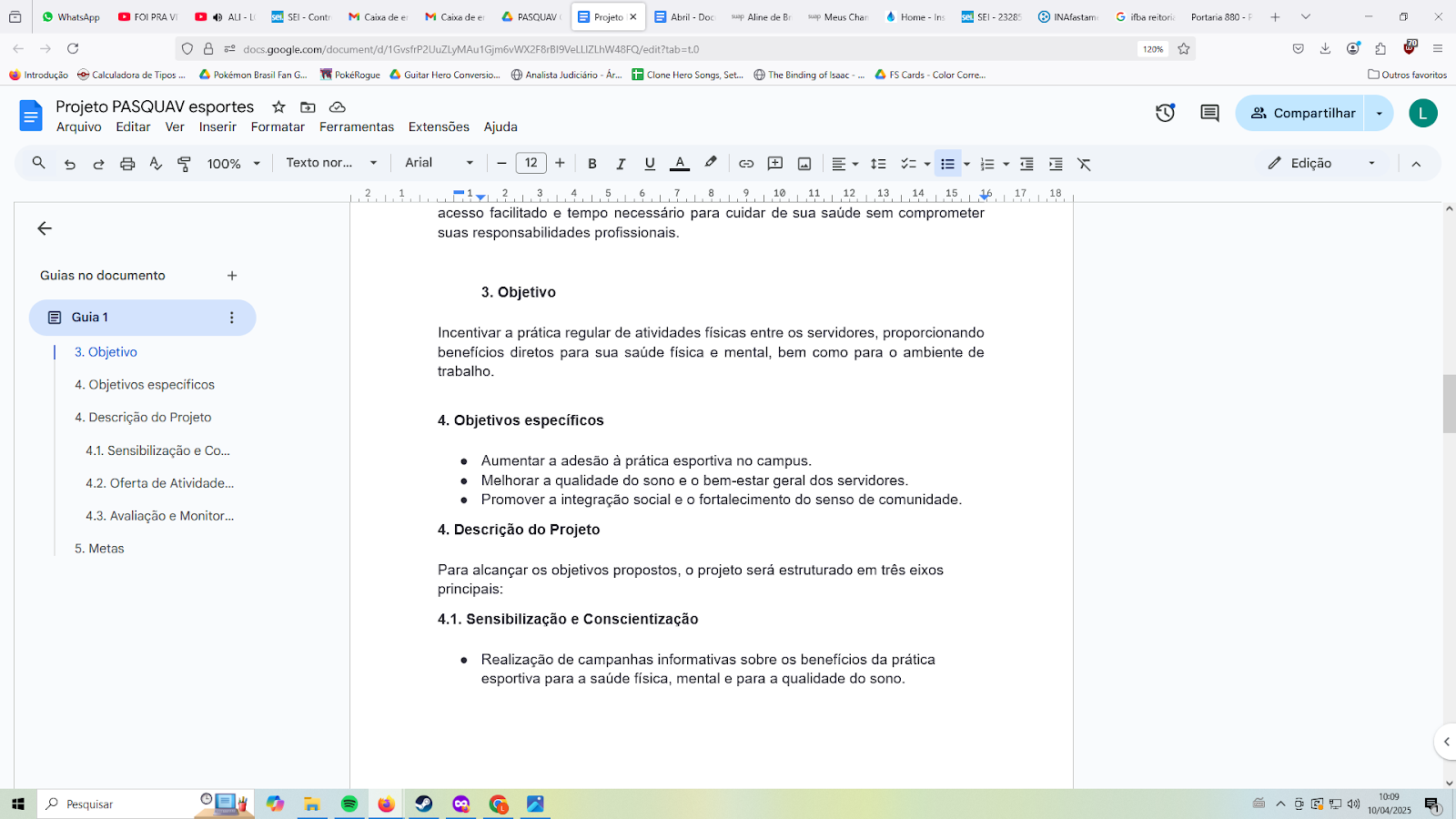
Task: Click the browser address bar URL
Action: coord(470,49)
